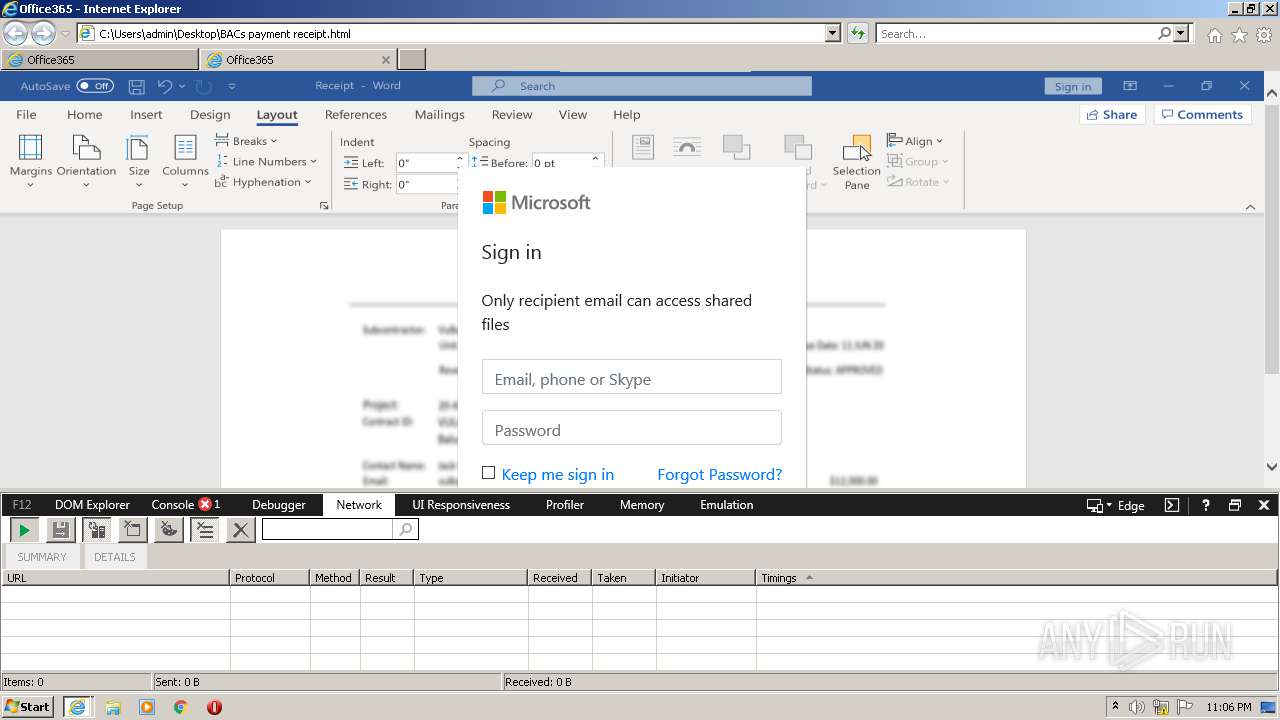Check the Keep me sign in checkbox
Image resolution: width=1280 pixels, height=720 pixels.
click(488, 473)
